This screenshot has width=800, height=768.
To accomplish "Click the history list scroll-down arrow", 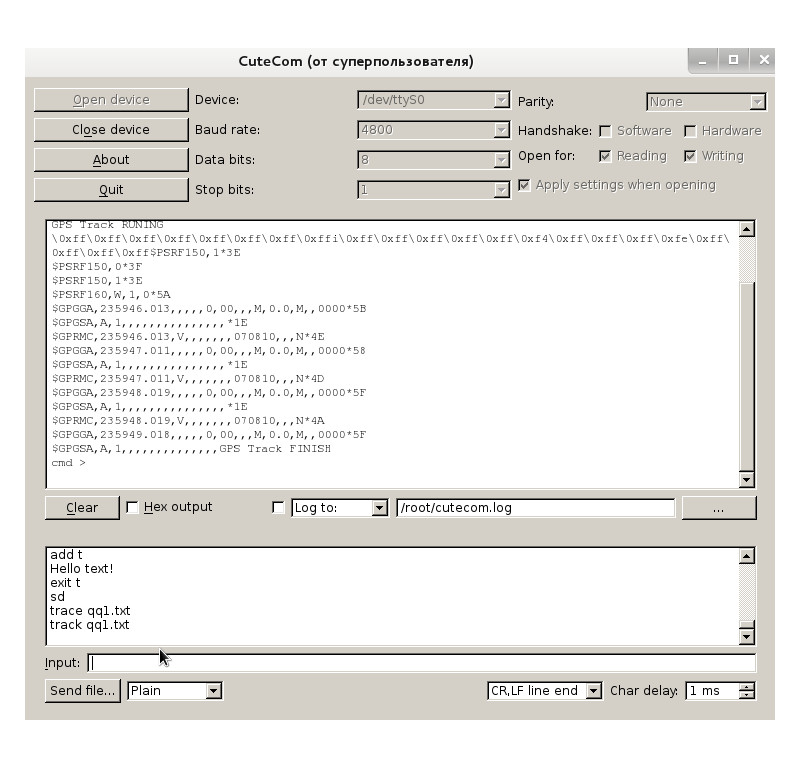I will 746,636.
